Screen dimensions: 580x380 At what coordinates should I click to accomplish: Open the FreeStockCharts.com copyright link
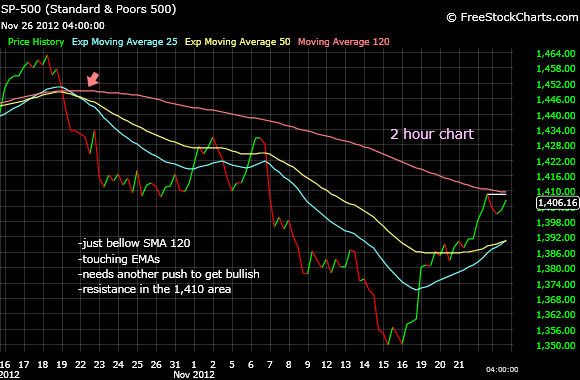pos(513,17)
